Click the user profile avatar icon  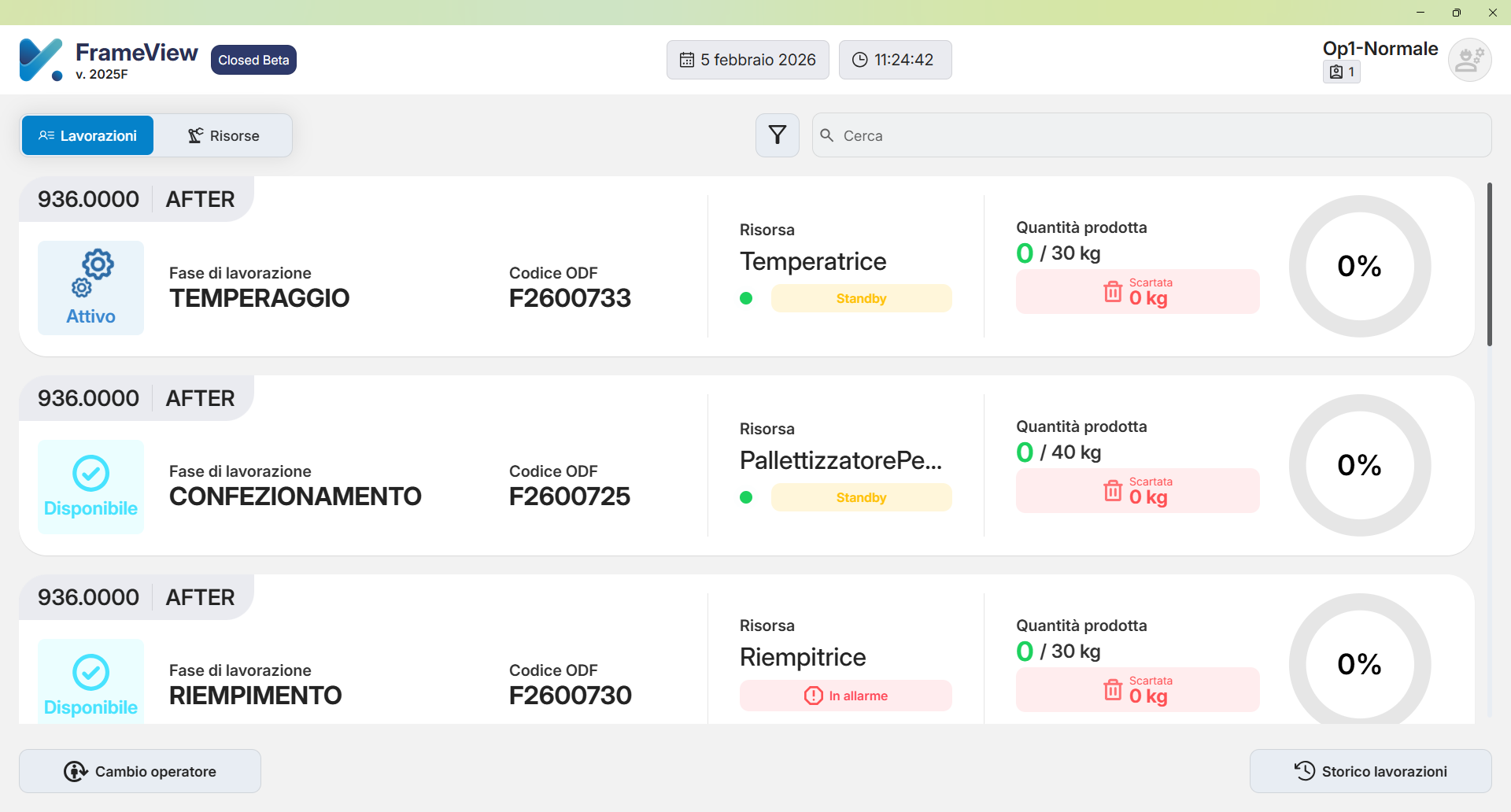point(1469,60)
